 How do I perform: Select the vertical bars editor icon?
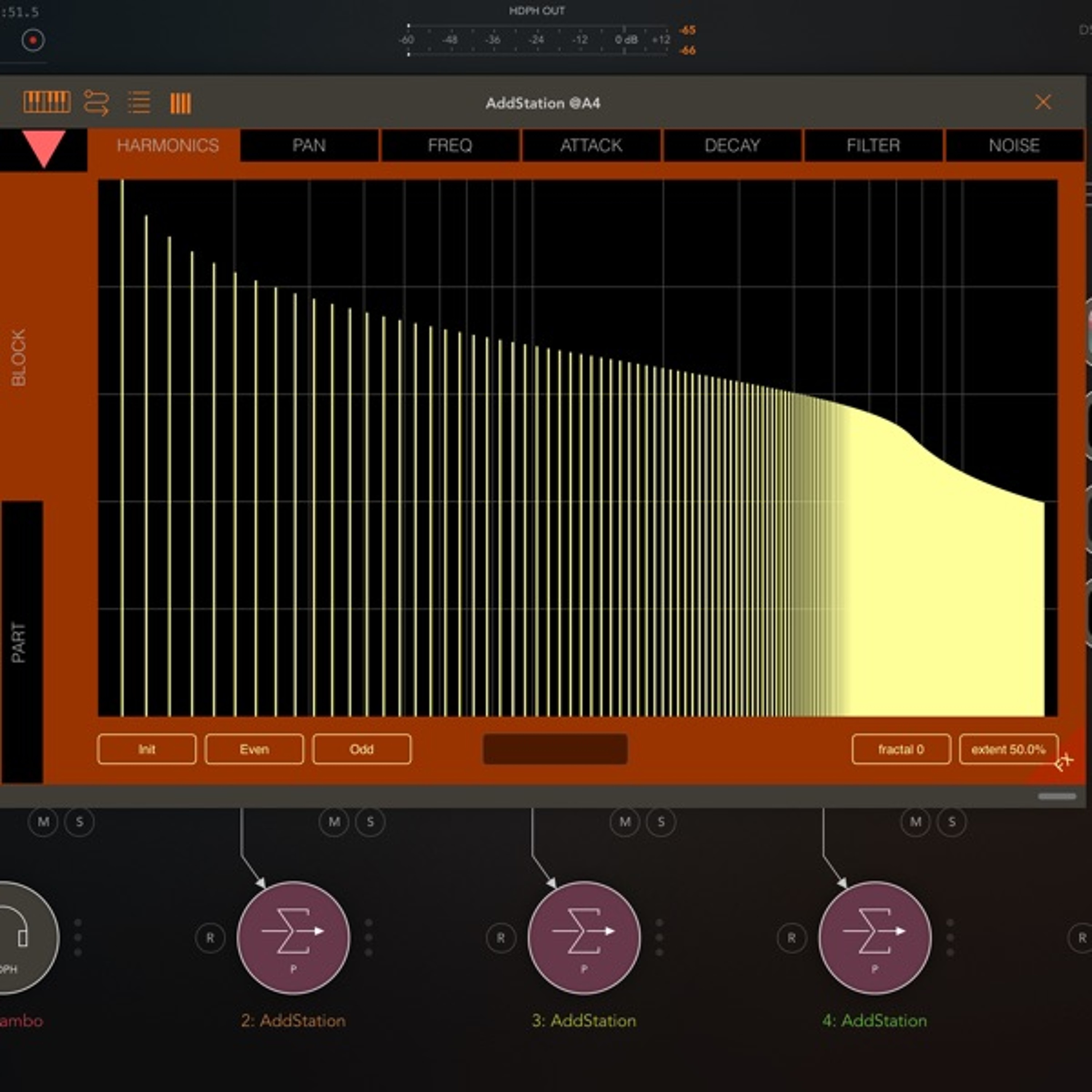click(x=181, y=103)
